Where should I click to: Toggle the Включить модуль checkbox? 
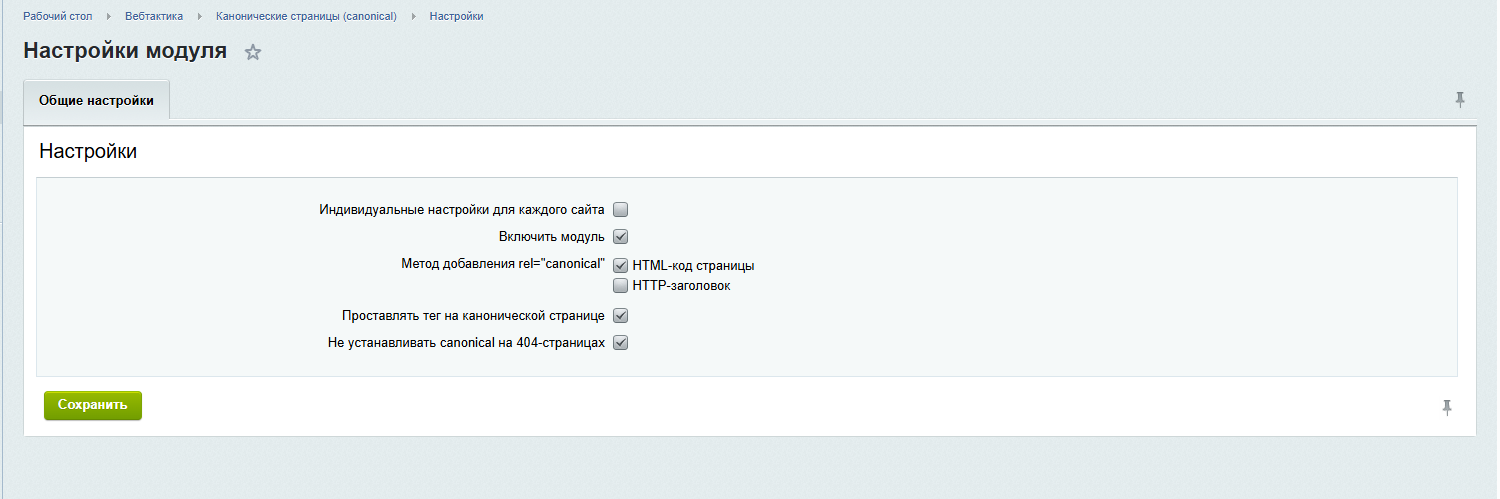(620, 237)
